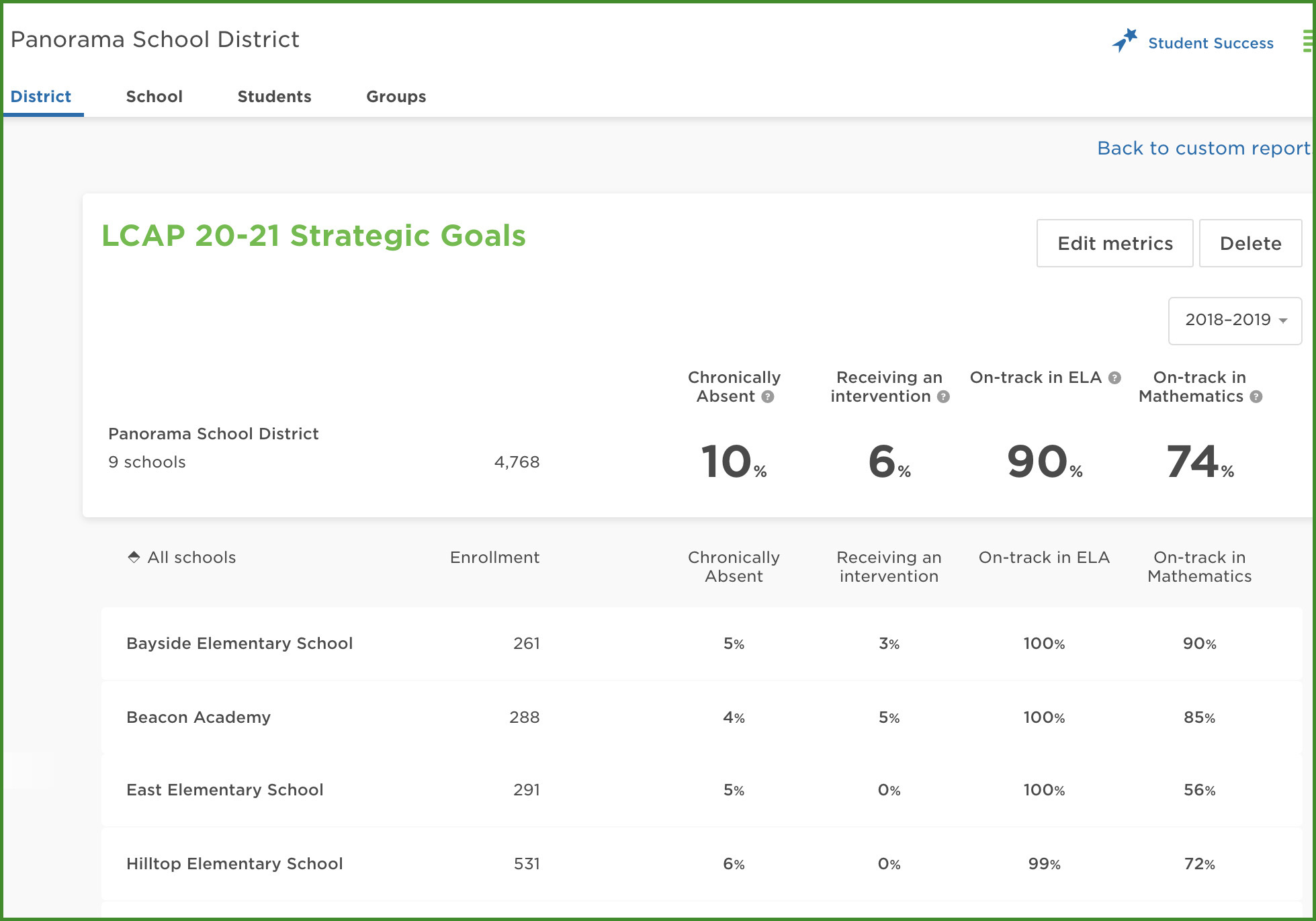
Task: Click Bayside's 90% Mathematics value
Action: 1199,643
